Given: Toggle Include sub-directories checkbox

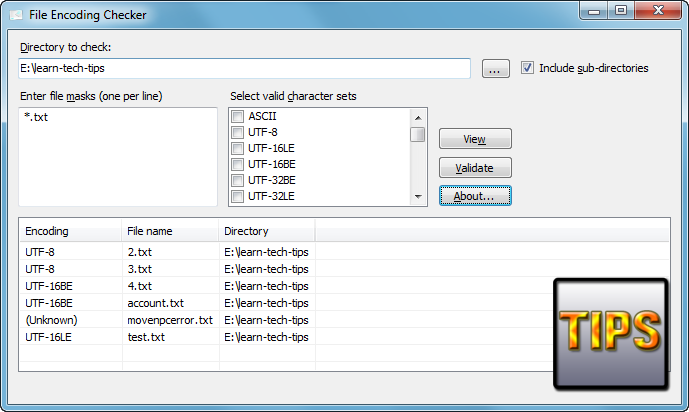Looking at the screenshot, I should [527, 68].
